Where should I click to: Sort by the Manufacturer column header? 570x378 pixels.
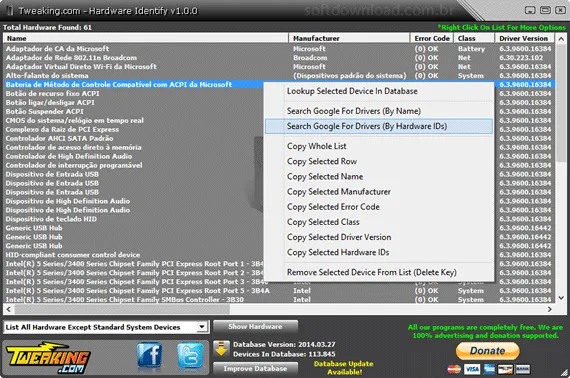(349, 38)
